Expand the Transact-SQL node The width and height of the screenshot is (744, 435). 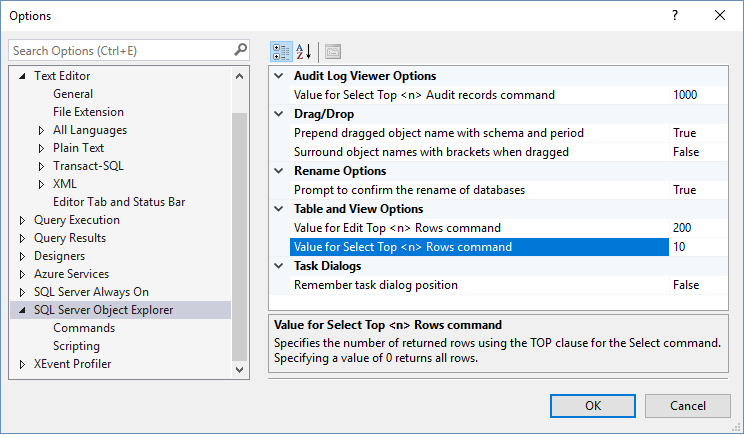point(41,166)
